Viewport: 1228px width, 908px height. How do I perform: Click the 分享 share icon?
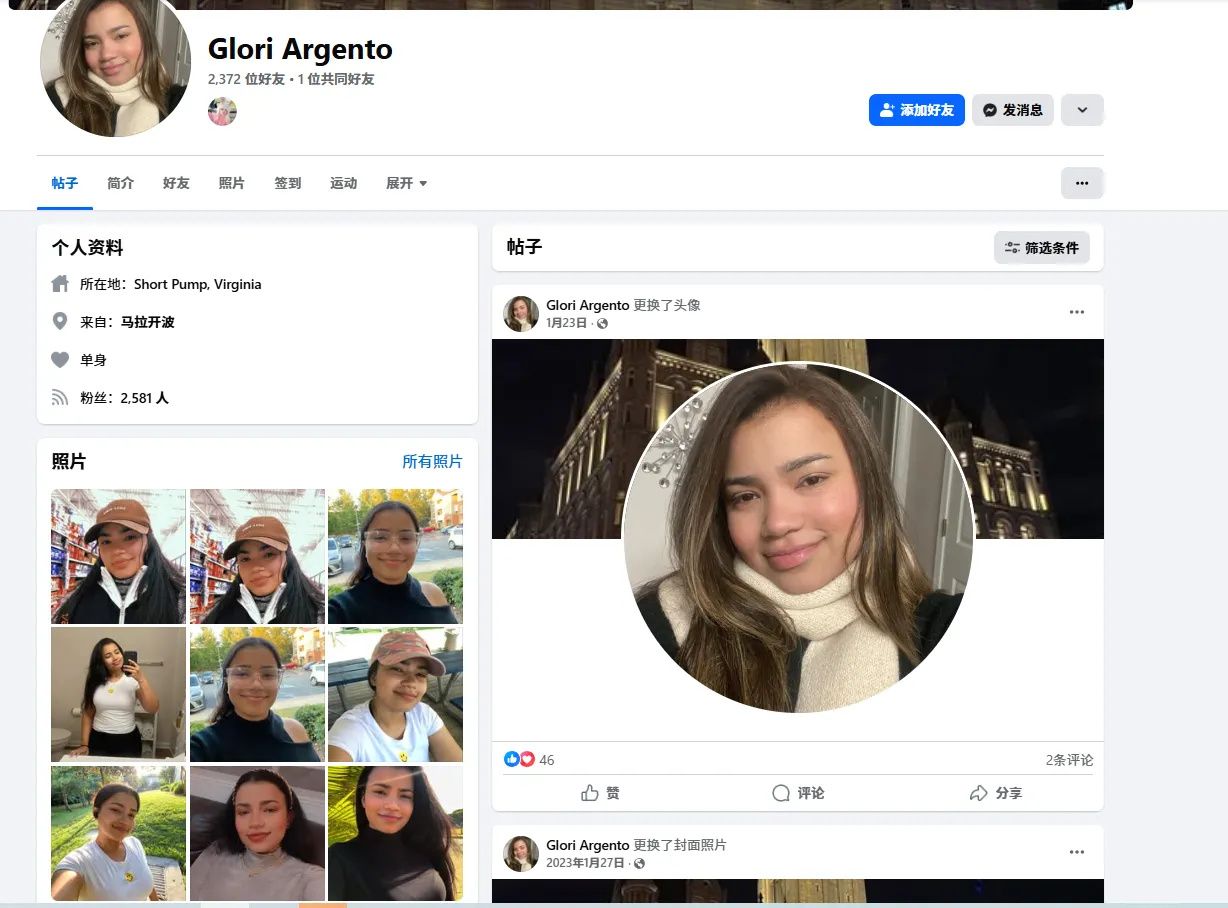pyautogui.click(x=976, y=792)
